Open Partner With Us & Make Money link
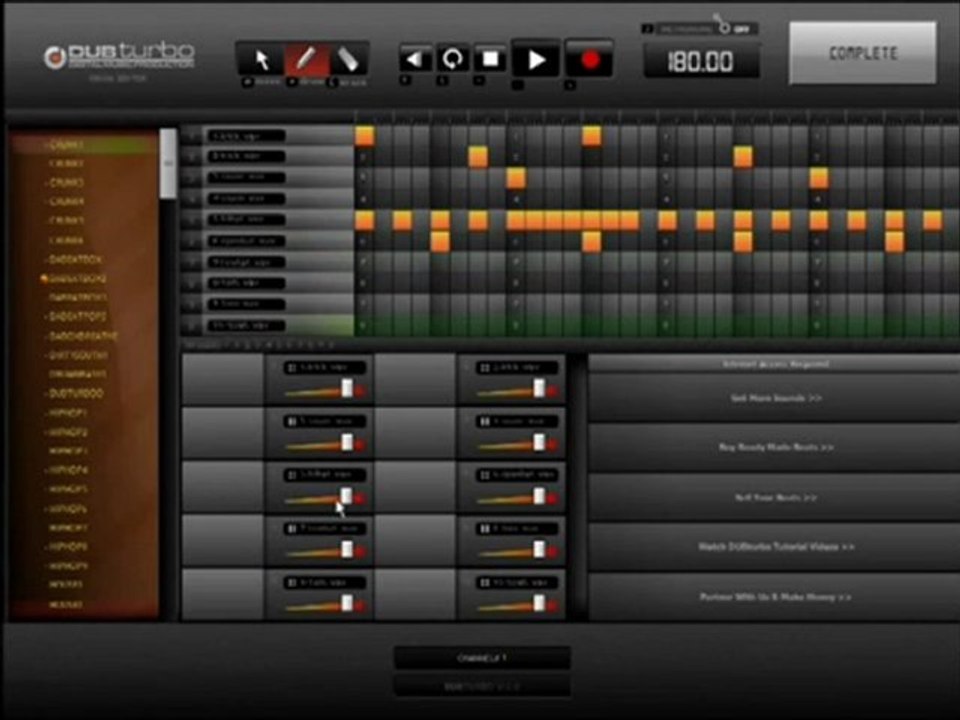 pos(775,596)
